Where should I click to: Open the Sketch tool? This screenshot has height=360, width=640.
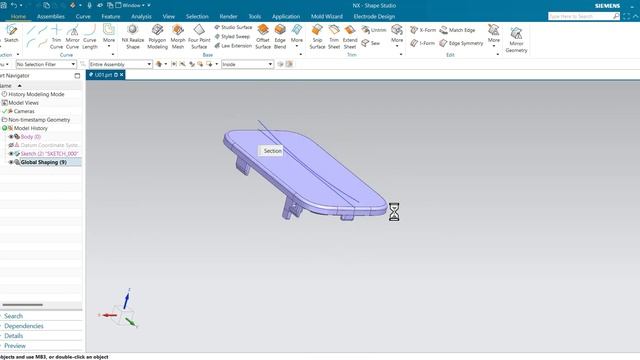coord(11,34)
